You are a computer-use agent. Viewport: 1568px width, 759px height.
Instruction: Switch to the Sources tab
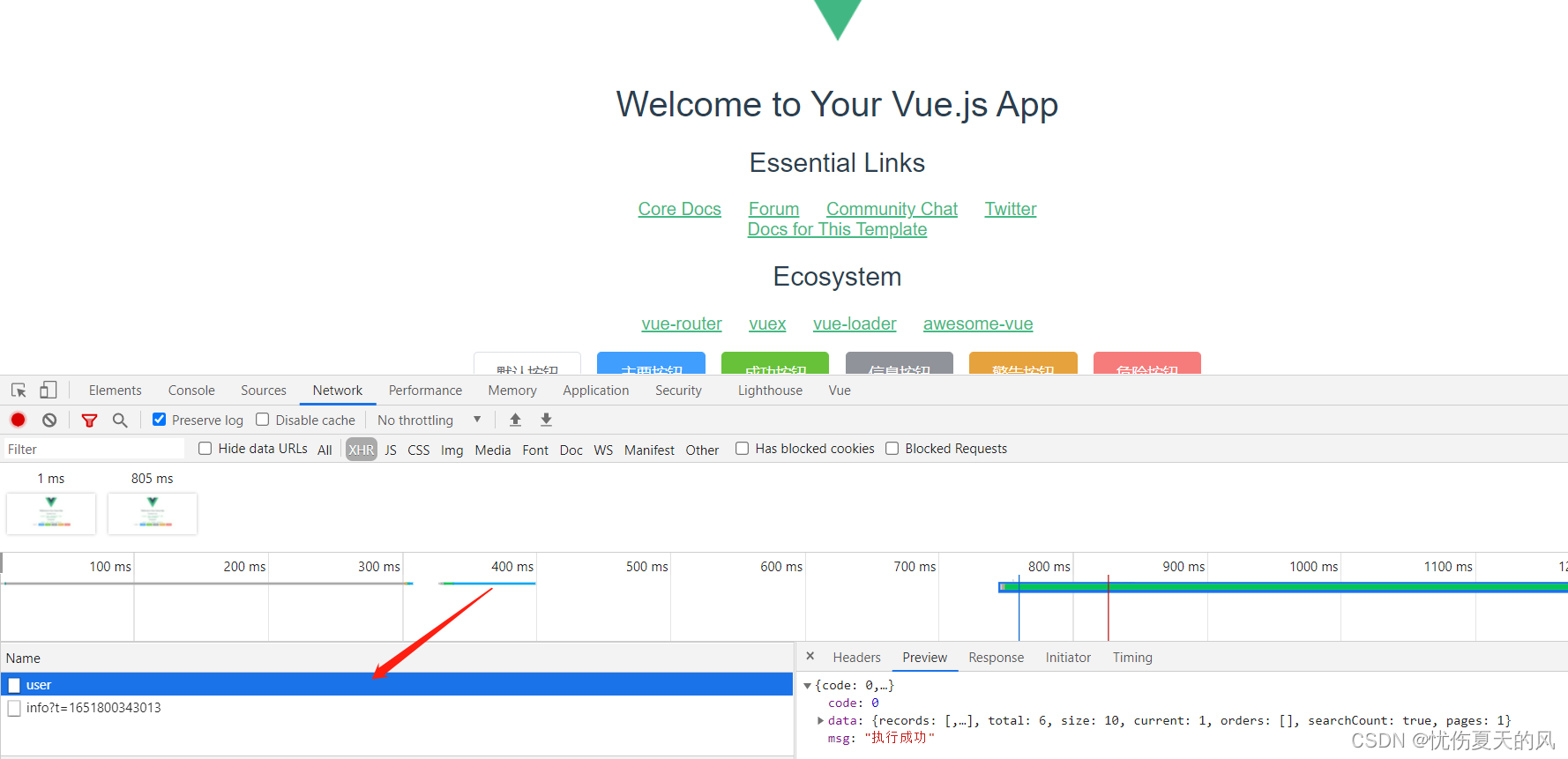264,390
